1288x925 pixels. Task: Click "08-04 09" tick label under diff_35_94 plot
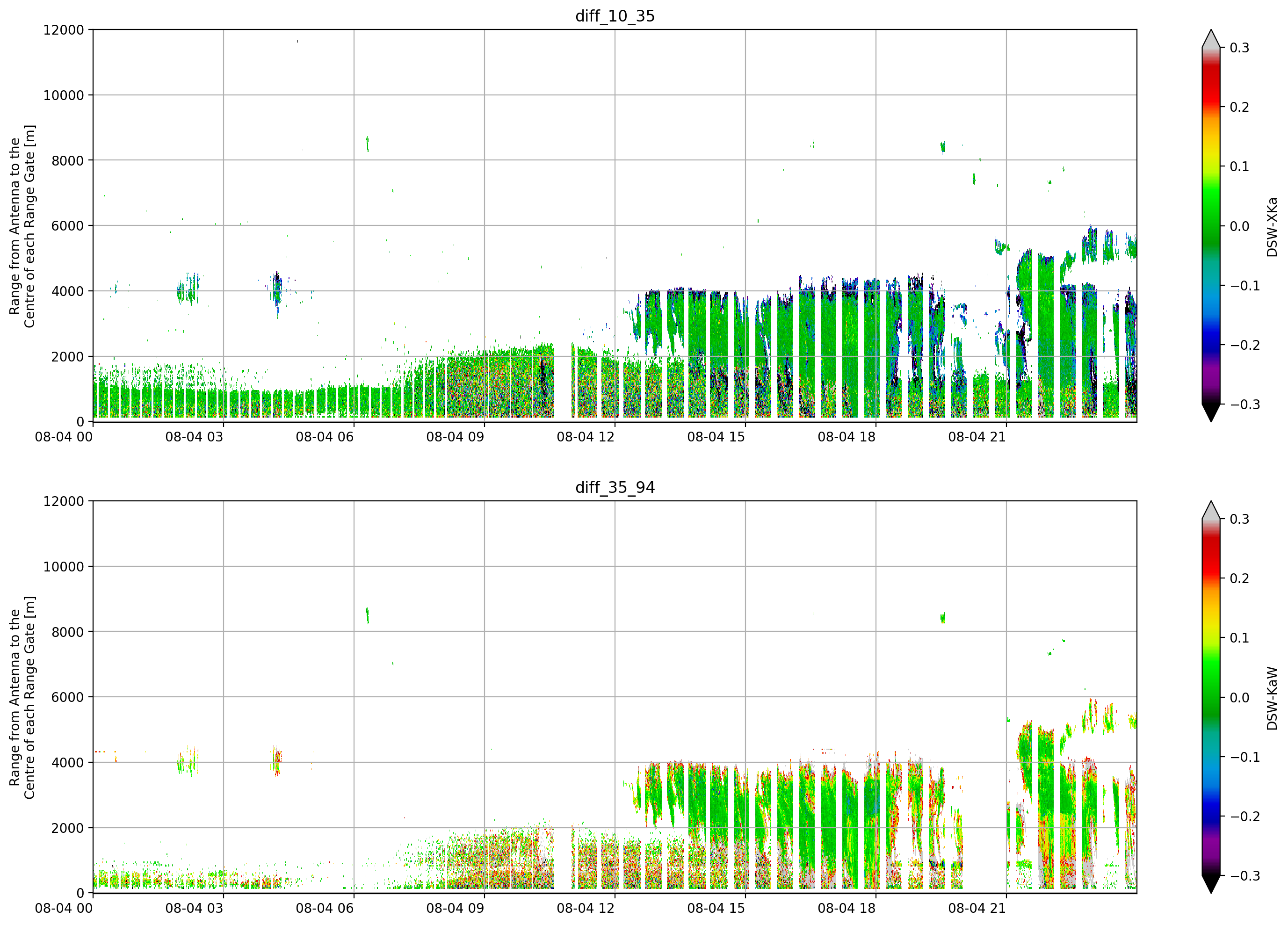[x=455, y=908]
